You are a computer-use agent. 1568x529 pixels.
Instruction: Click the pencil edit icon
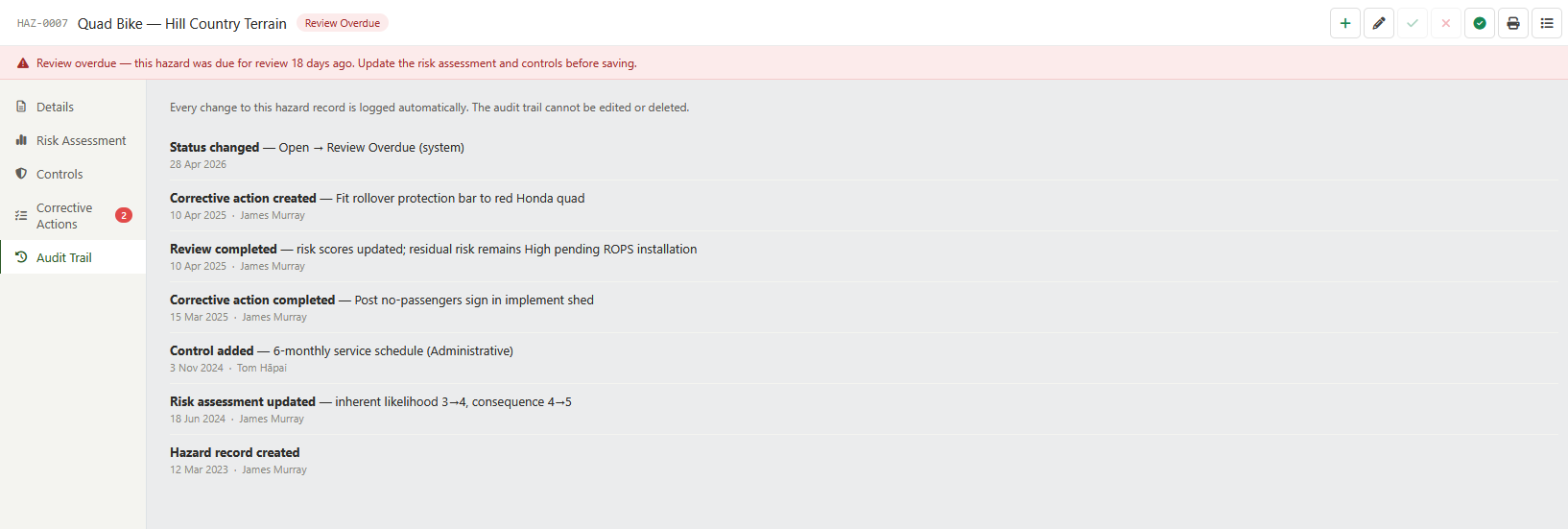pyautogui.click(x=1379, y=23)
